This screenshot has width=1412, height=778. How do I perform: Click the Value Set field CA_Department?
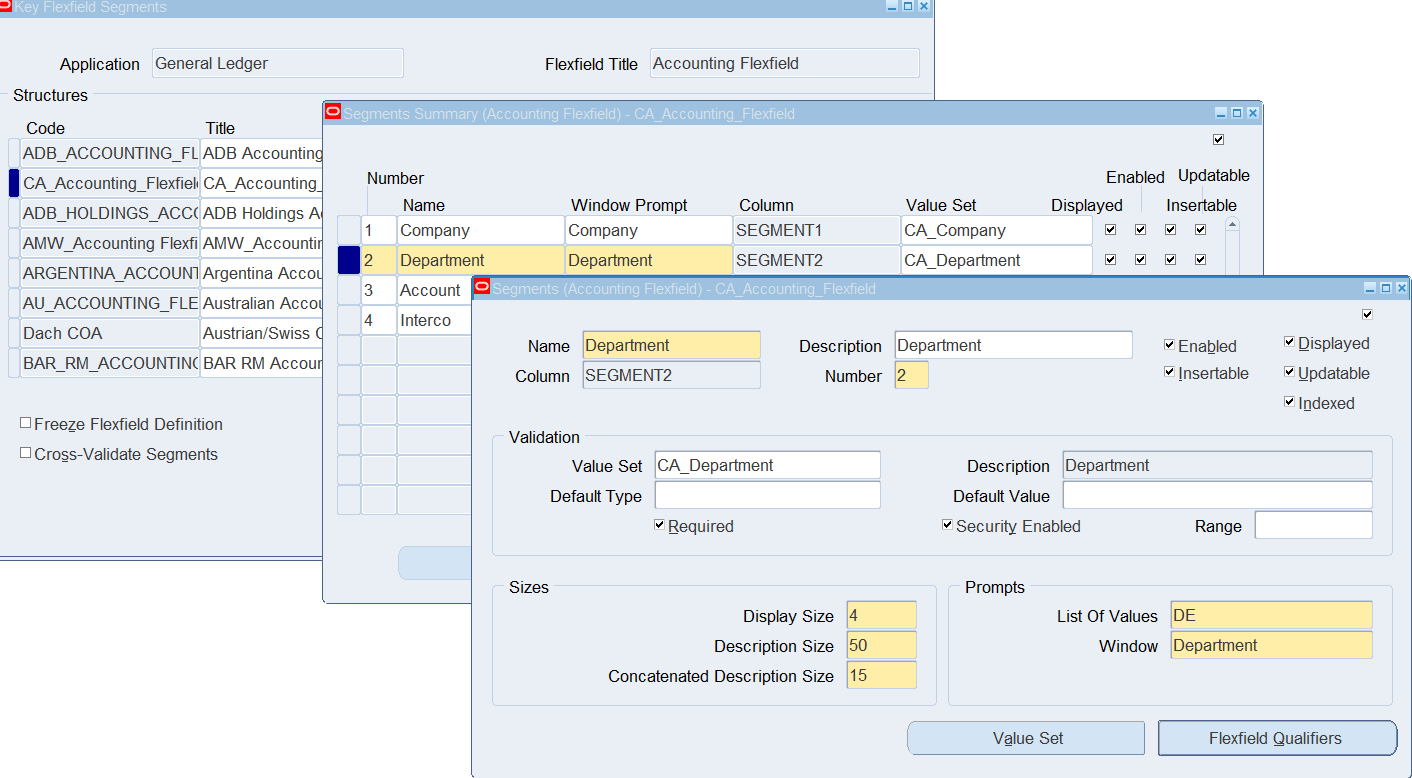pos(768,465)
